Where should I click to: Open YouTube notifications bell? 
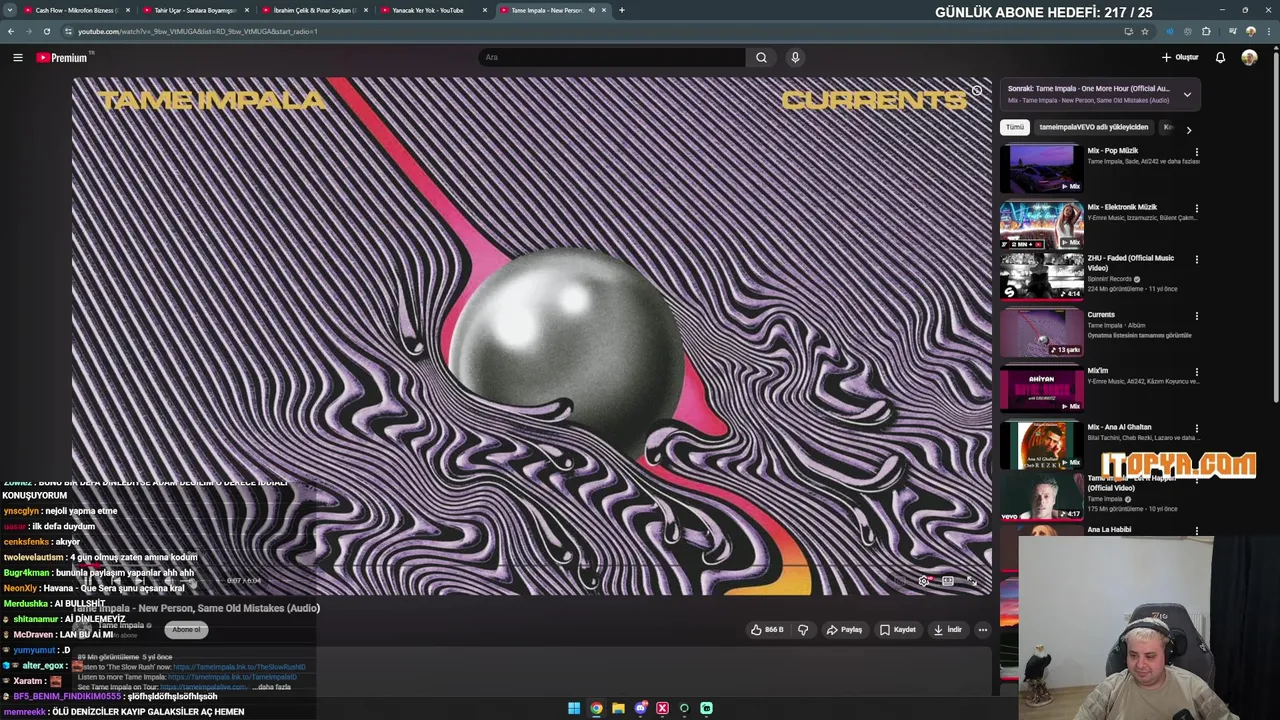(x=1220, y=57)
